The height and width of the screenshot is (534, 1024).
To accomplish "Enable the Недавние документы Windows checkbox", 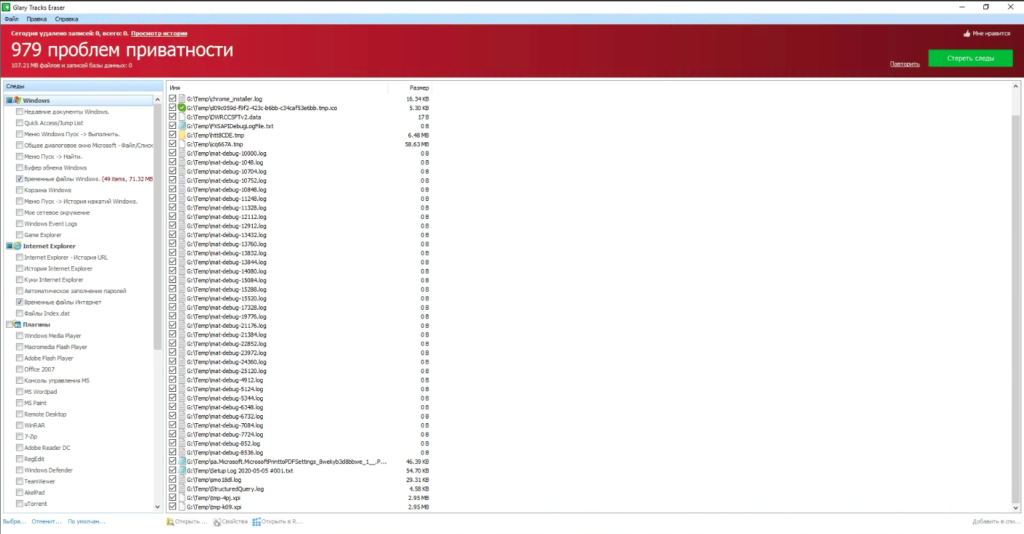I will click(x=20, y=112).
